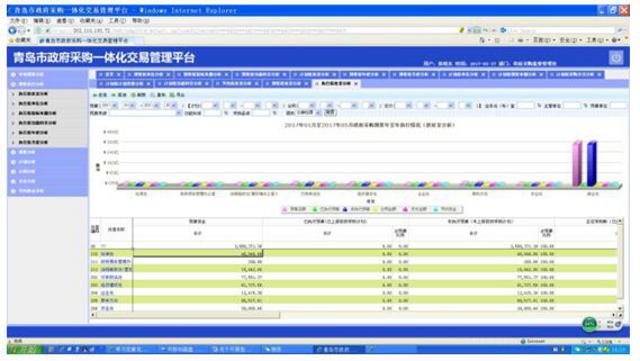Click inside the IE search box
Screen dimensions: 640x361
(x=562, y=30)
